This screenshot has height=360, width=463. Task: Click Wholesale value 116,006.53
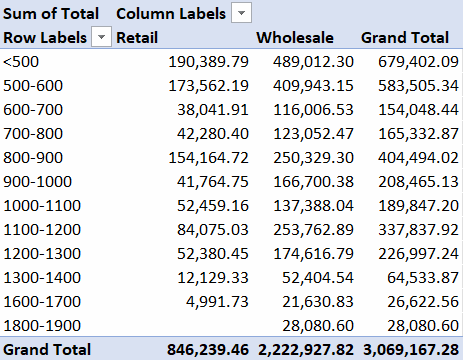[x=313, y=110]
